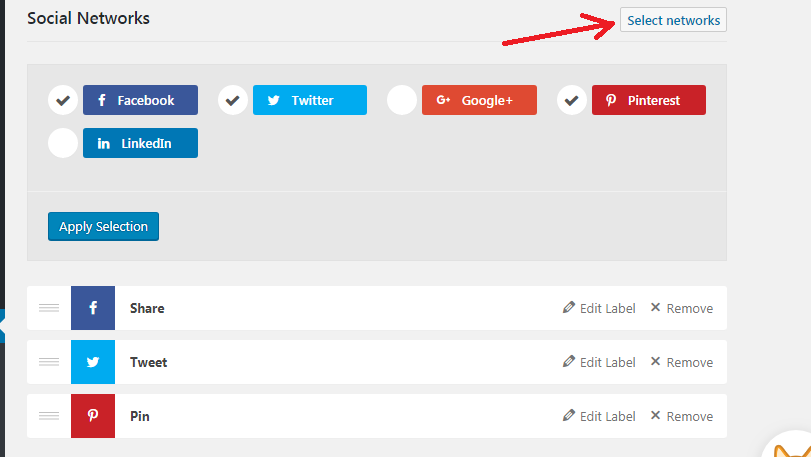Click the Pinterest icon in Pin row
This screenshot has height=457, width=811.
pos(93,416)
